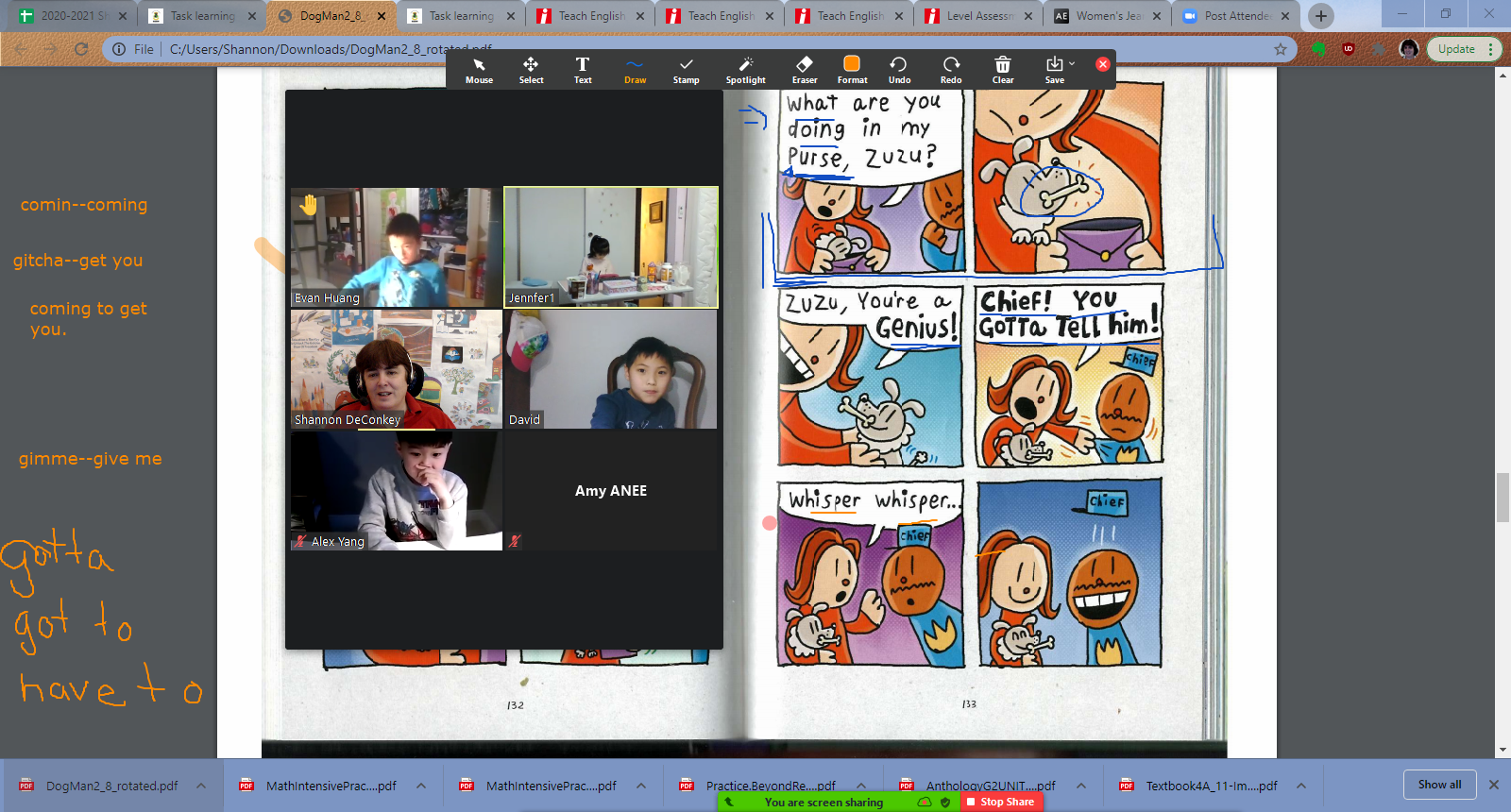Viewport: 1511px width, 812px height.
Task: Open the red uBlock extension icon
Action: pyautogui.click(x=1349, y=49)
